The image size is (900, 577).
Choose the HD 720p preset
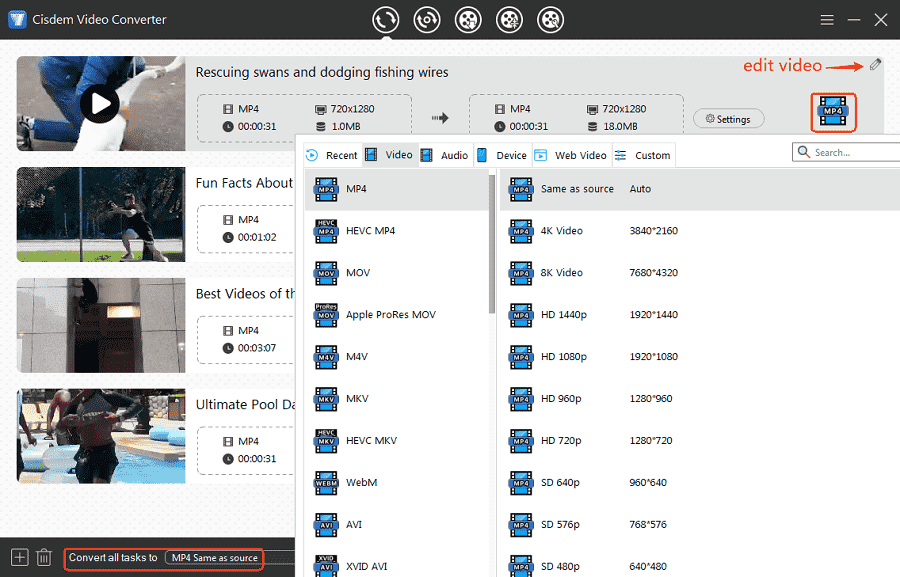point(700,440)
